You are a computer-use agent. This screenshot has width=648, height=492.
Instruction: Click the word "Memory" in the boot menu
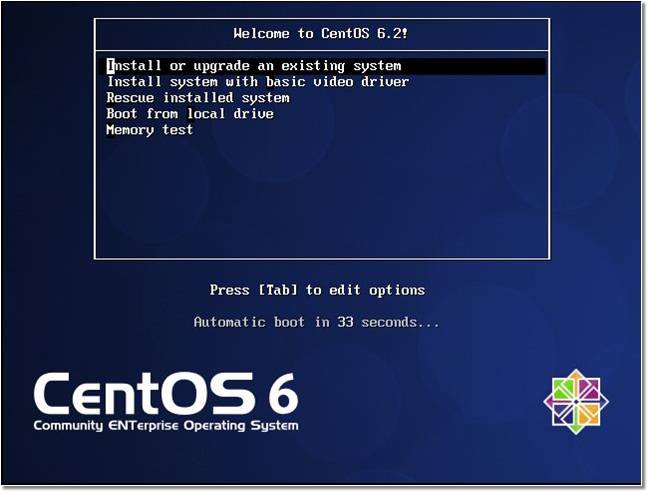coord(130,130)
